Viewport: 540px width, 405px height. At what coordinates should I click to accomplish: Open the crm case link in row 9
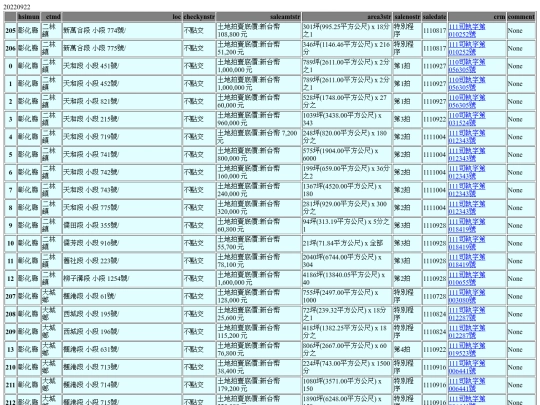tap(467, 226)
